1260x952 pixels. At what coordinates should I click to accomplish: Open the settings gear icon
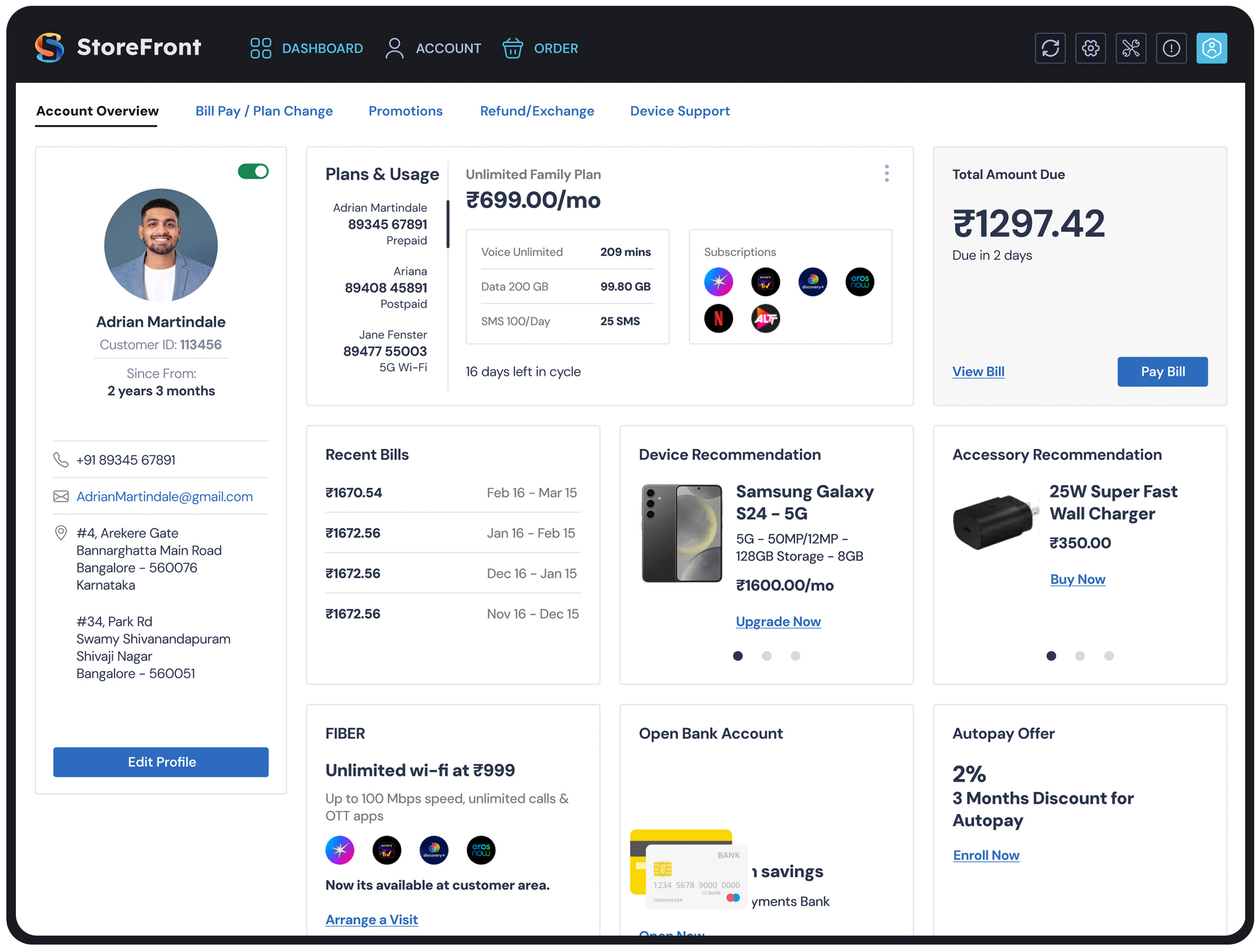pyautogui.click(x=1090, y=48)
